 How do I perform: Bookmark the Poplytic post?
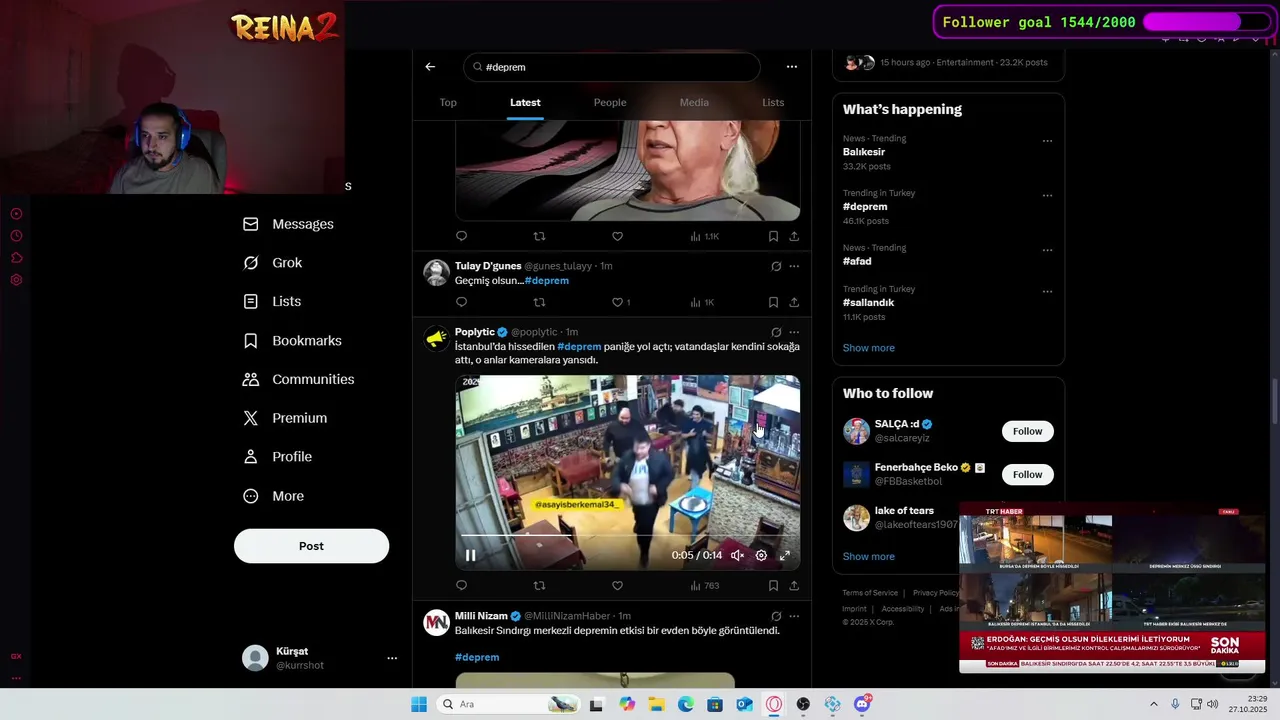773,586
